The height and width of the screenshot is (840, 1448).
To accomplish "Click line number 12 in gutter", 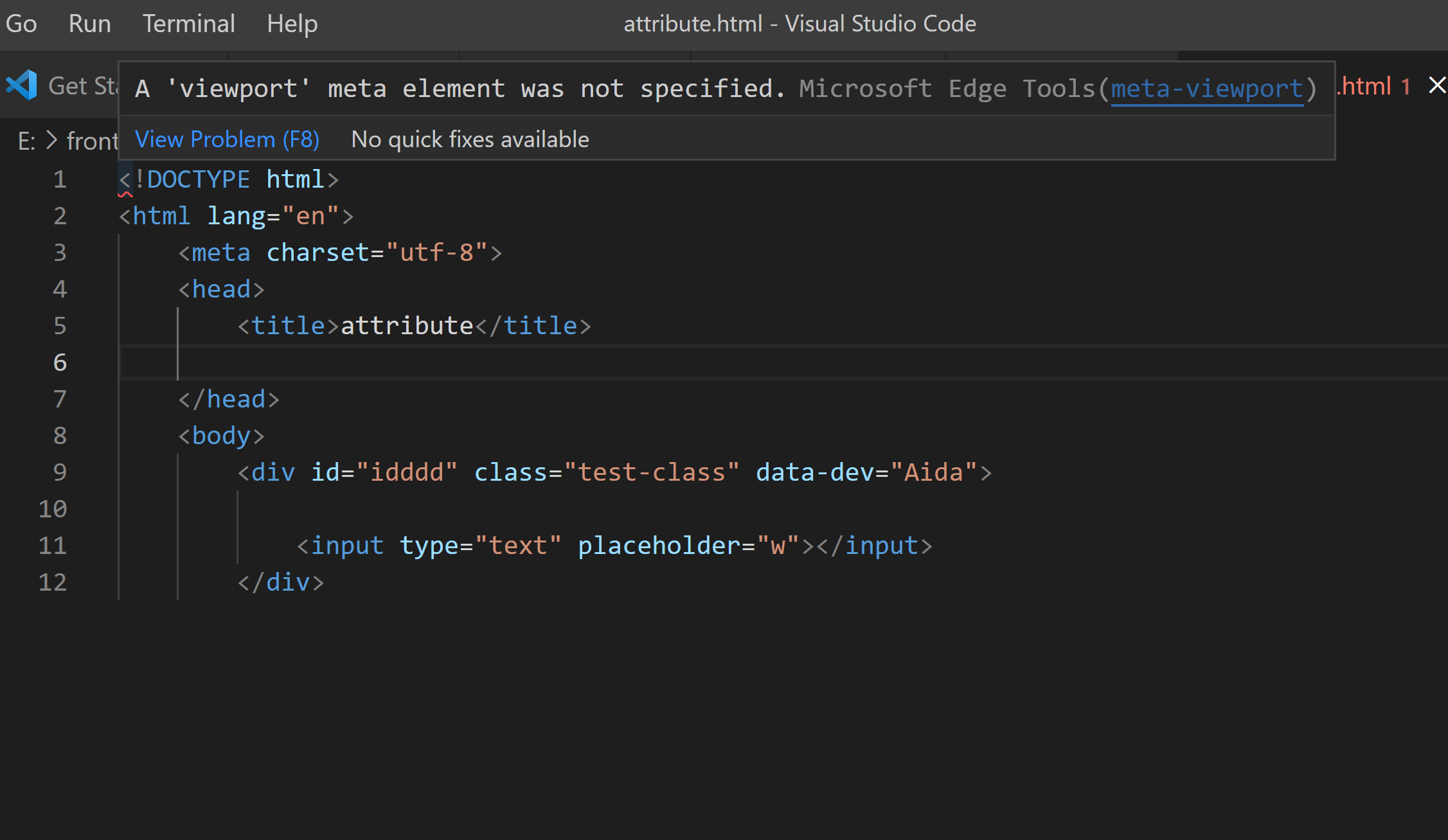I will click(53, 582).
